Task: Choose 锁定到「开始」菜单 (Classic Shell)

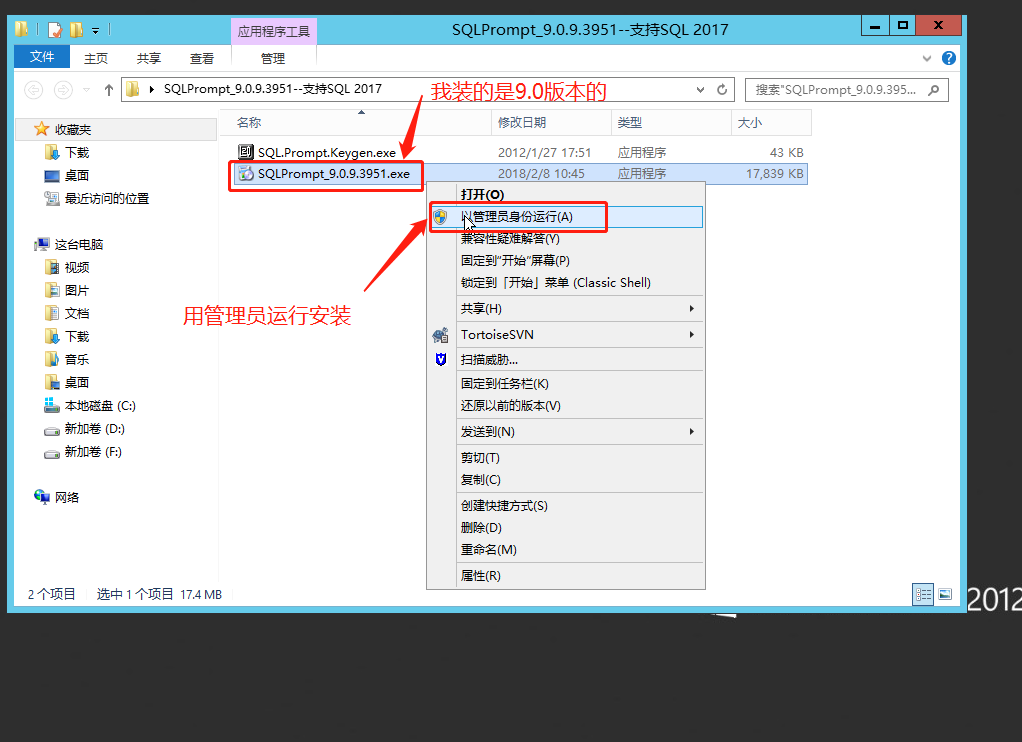Action: click(x=566, y=283)
